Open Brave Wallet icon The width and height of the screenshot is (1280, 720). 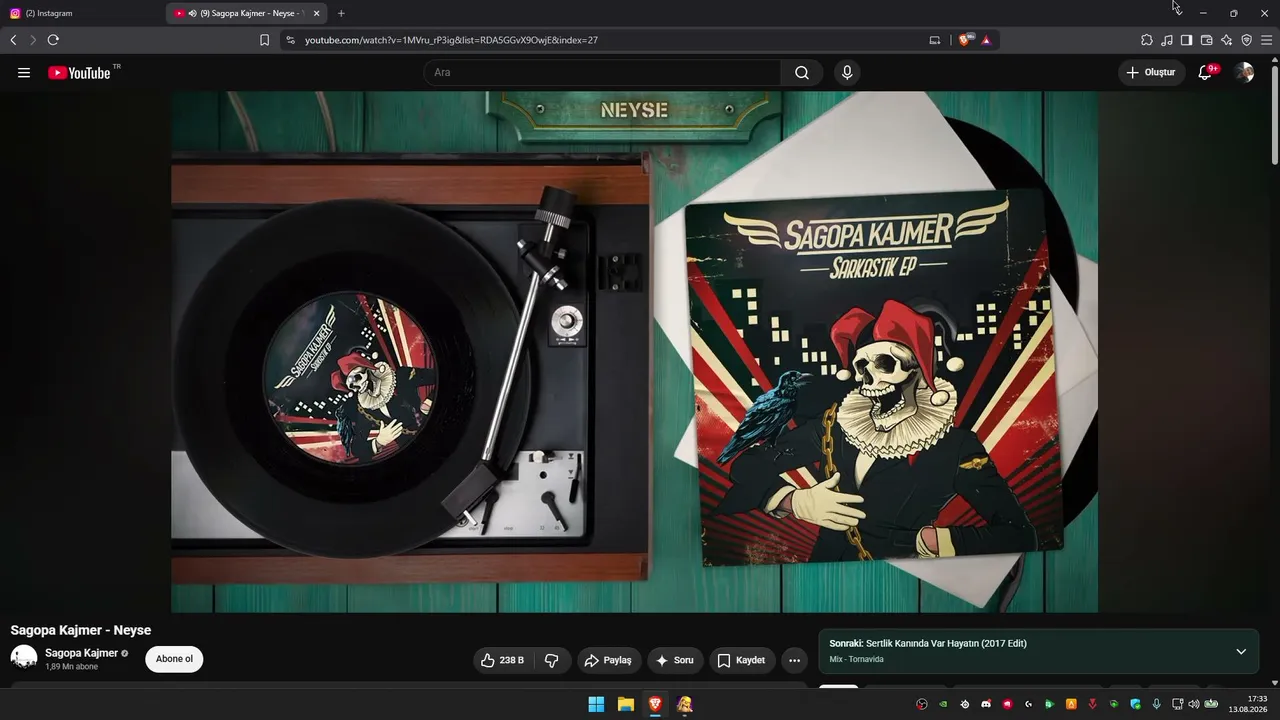click(1206, 40)
